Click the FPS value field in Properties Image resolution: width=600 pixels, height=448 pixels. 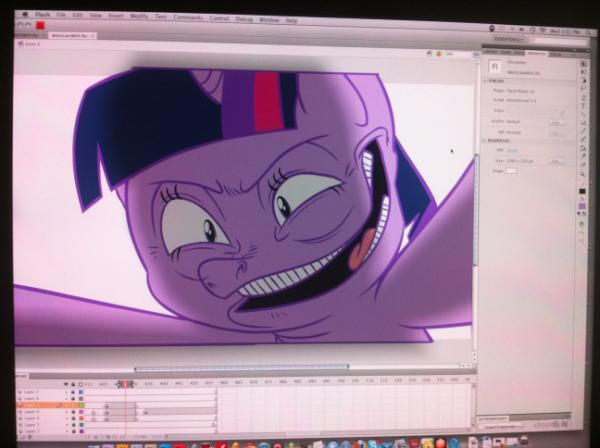pyautogui.click(x=512, y=150)
